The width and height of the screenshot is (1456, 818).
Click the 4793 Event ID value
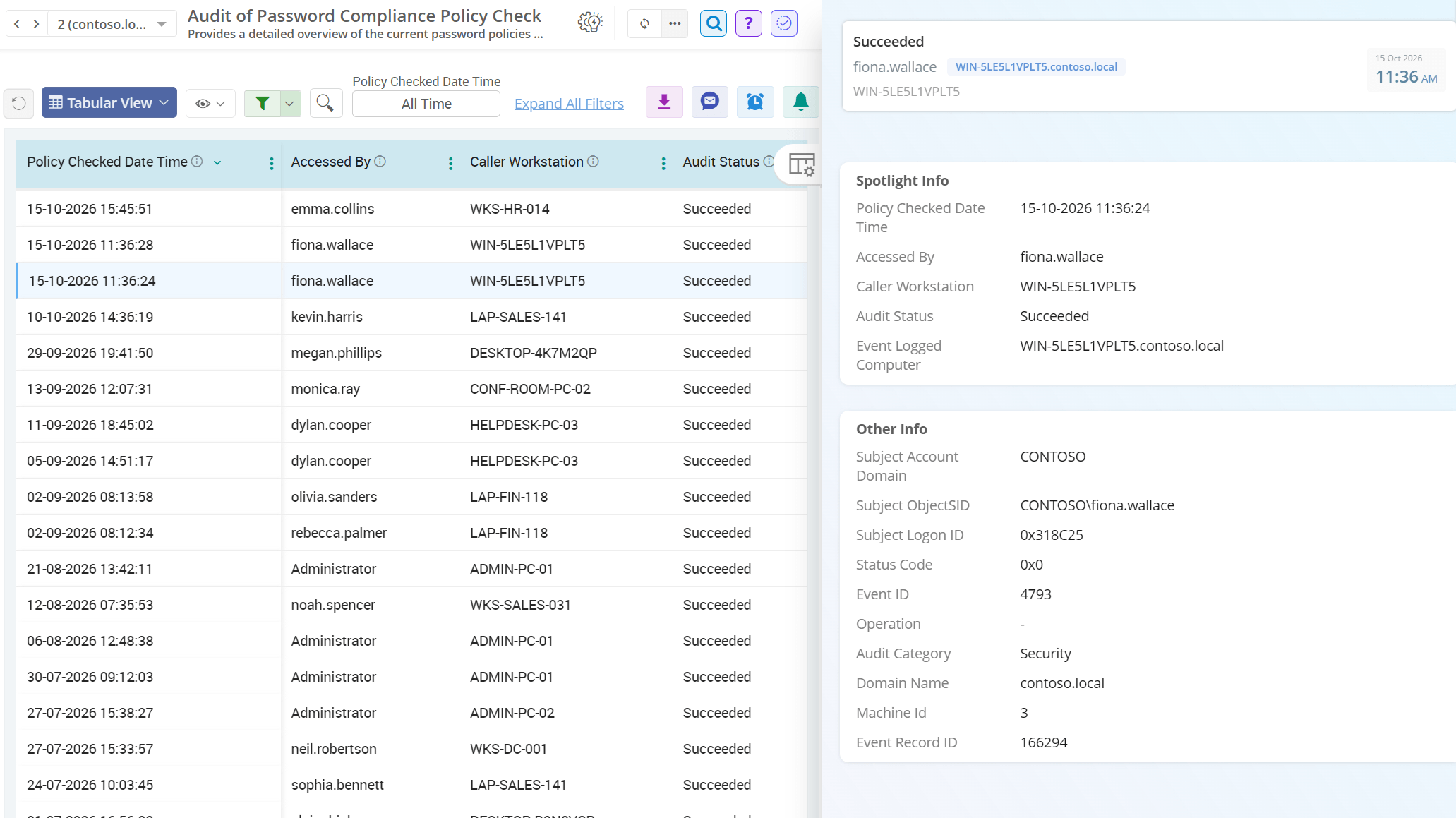pos(1035,594)
